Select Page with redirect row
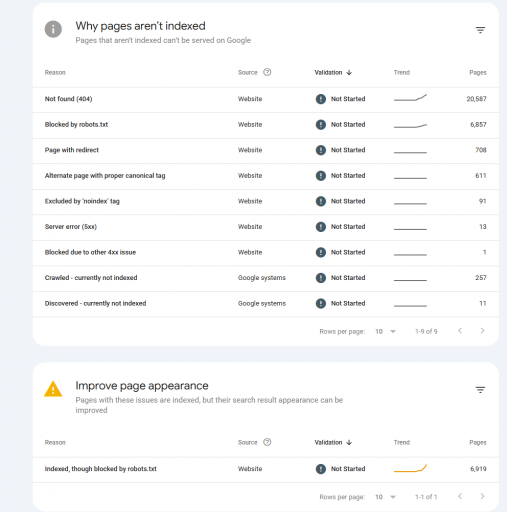The image size is (507, 512). [x=266, y=150]
